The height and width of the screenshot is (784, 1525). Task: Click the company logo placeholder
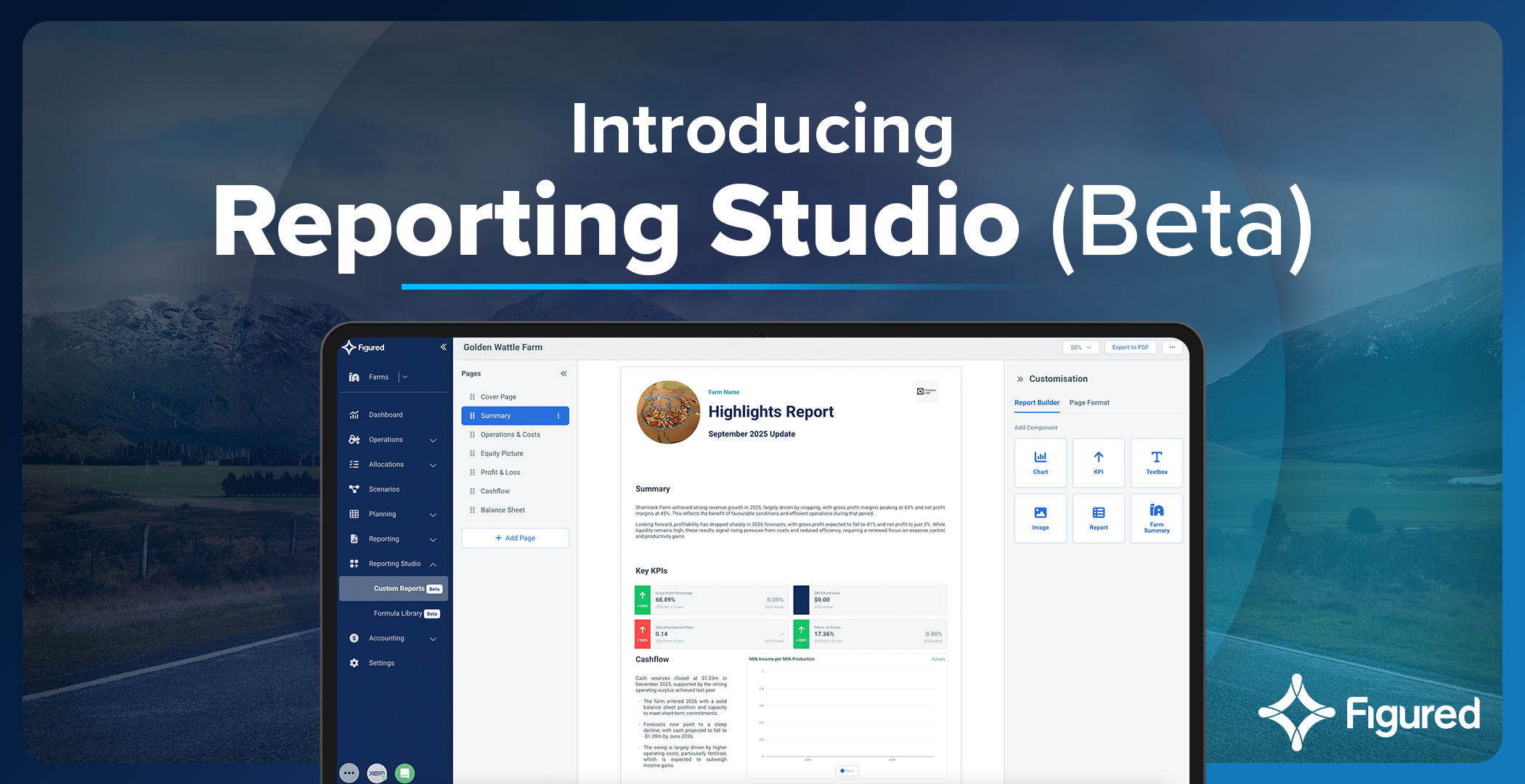pos(926,391)
